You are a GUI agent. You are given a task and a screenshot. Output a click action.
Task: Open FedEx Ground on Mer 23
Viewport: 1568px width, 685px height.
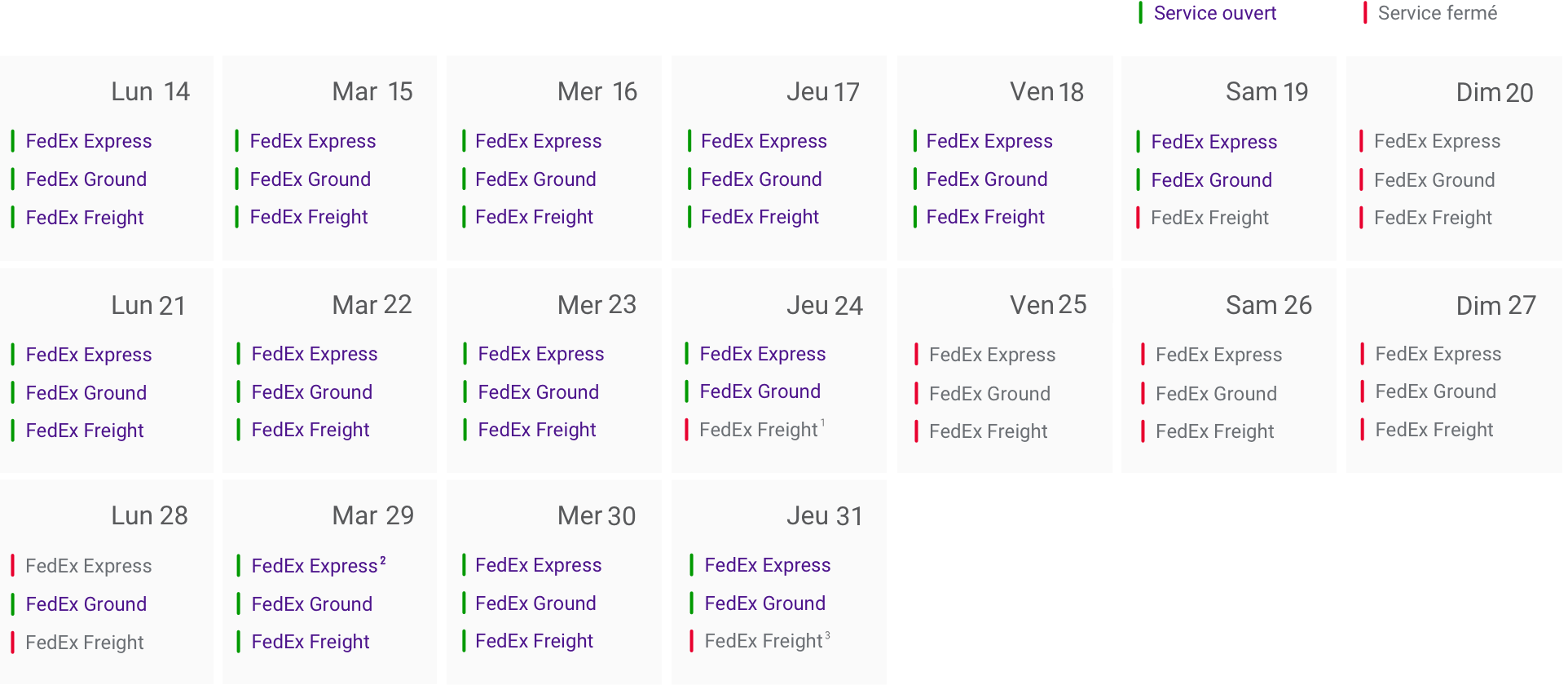539,392
